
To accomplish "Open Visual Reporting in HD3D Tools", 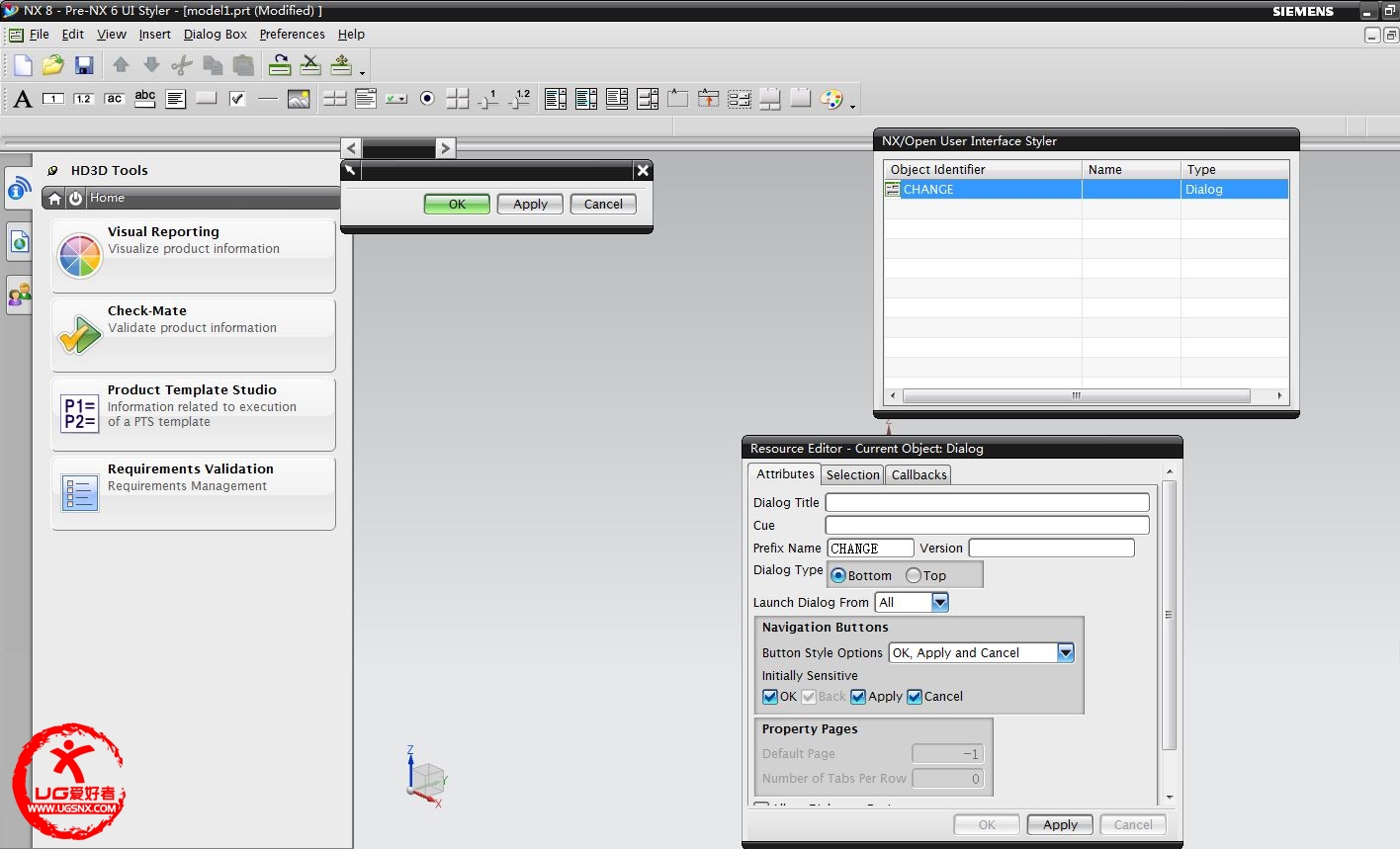I will [x=194, y=255].
